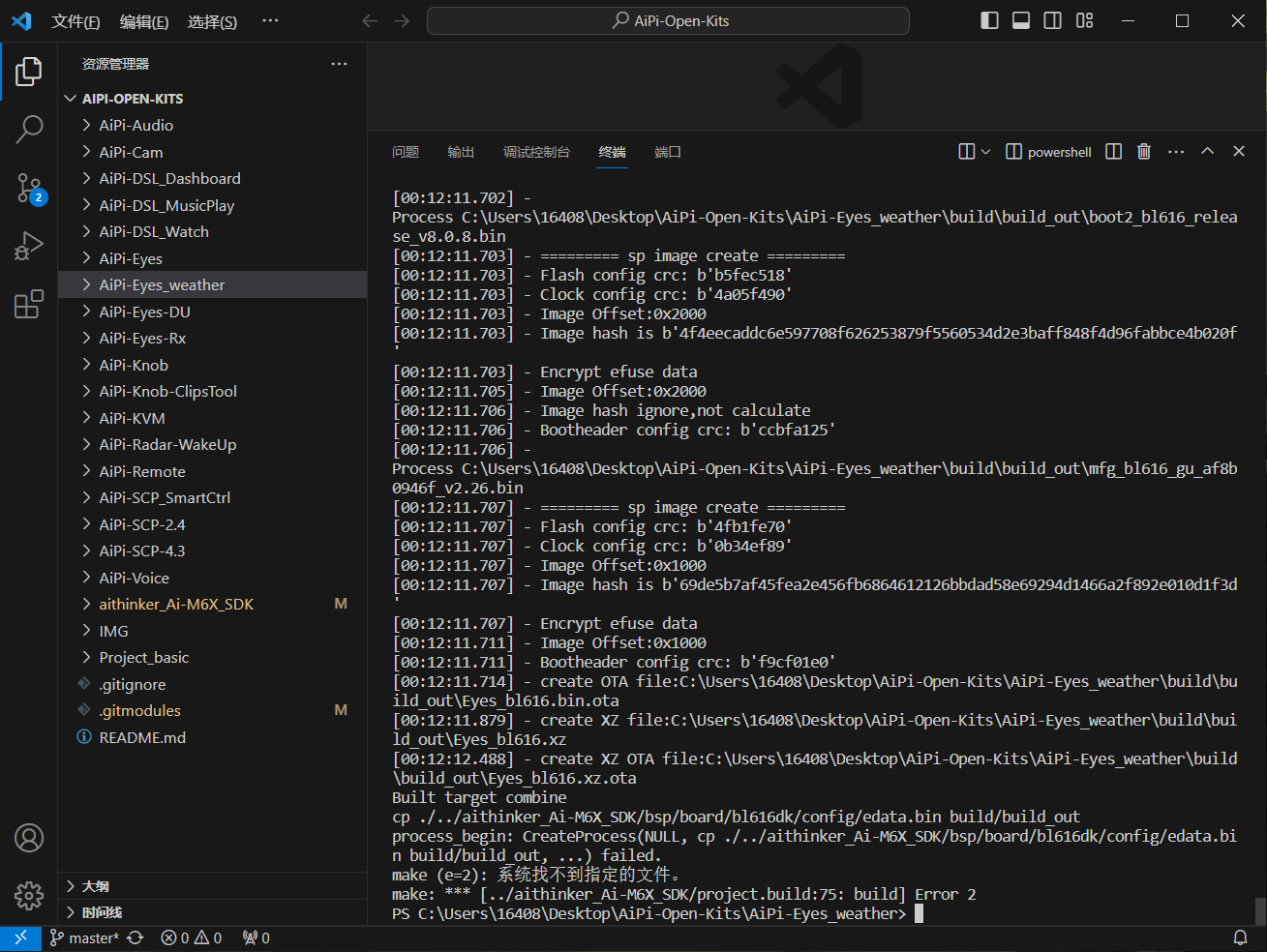Click the remote window icon in status bar
This screenshot has width=1267, height=952.
pyautogui.click(x=20, y=937)
